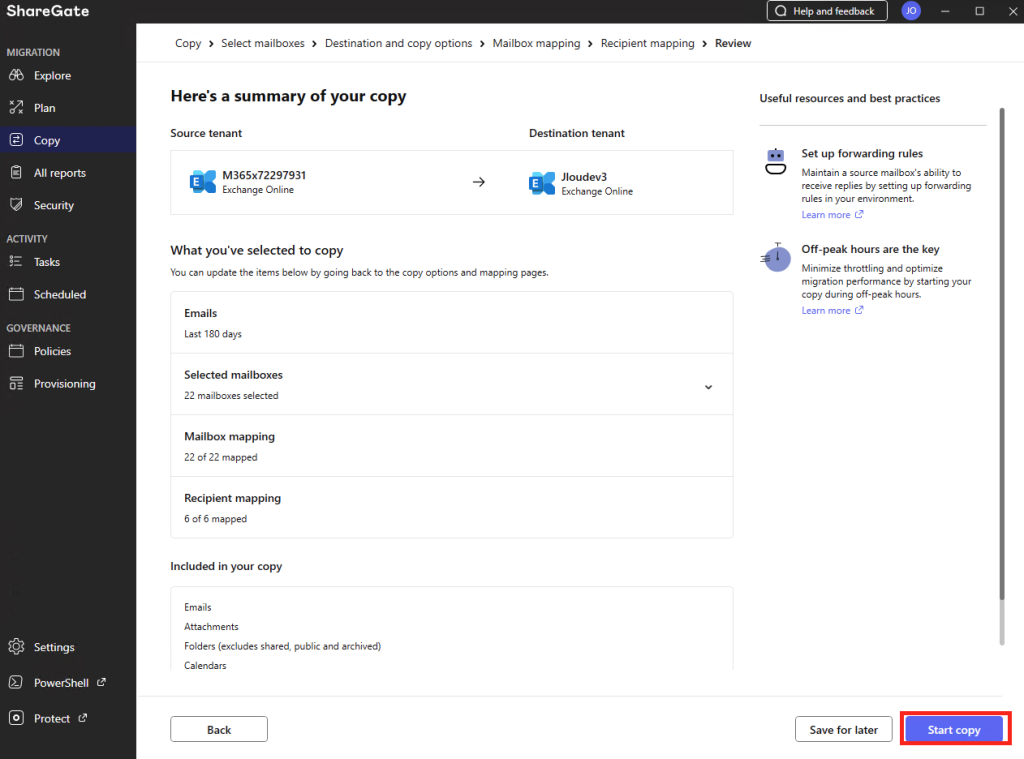Click the Review breadcrumb step
1024x759 pixels.
[733, 43]
